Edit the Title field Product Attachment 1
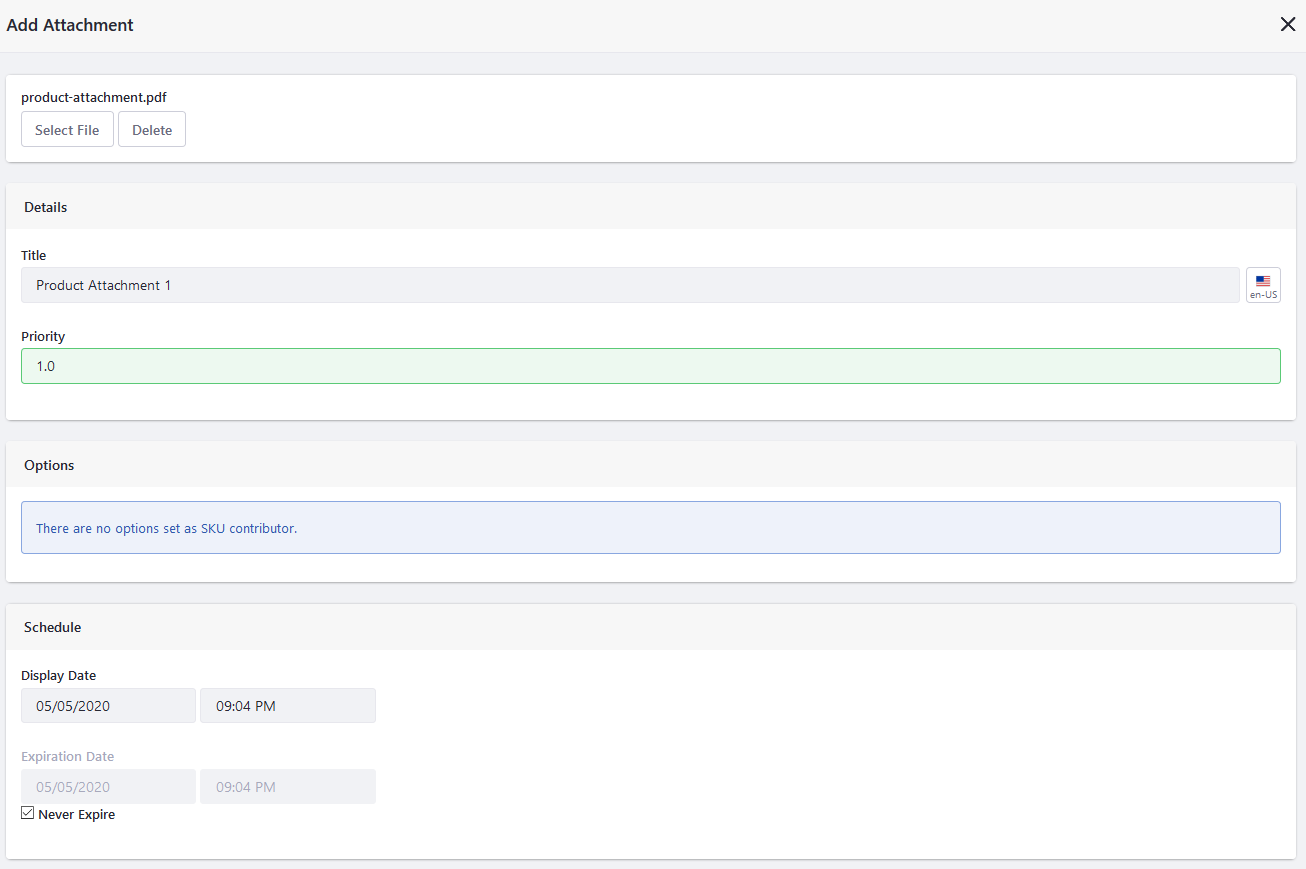The height and width of the screenshot is (869, 1306). (x=630, y=285)
